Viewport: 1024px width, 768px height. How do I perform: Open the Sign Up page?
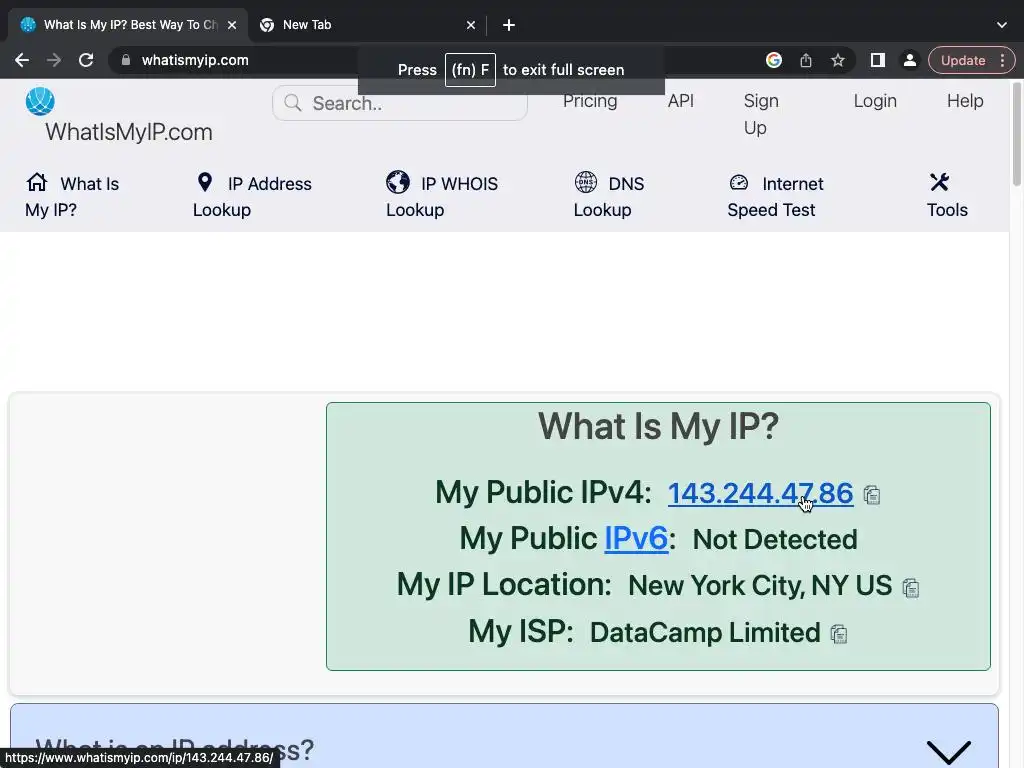point(761,114)
